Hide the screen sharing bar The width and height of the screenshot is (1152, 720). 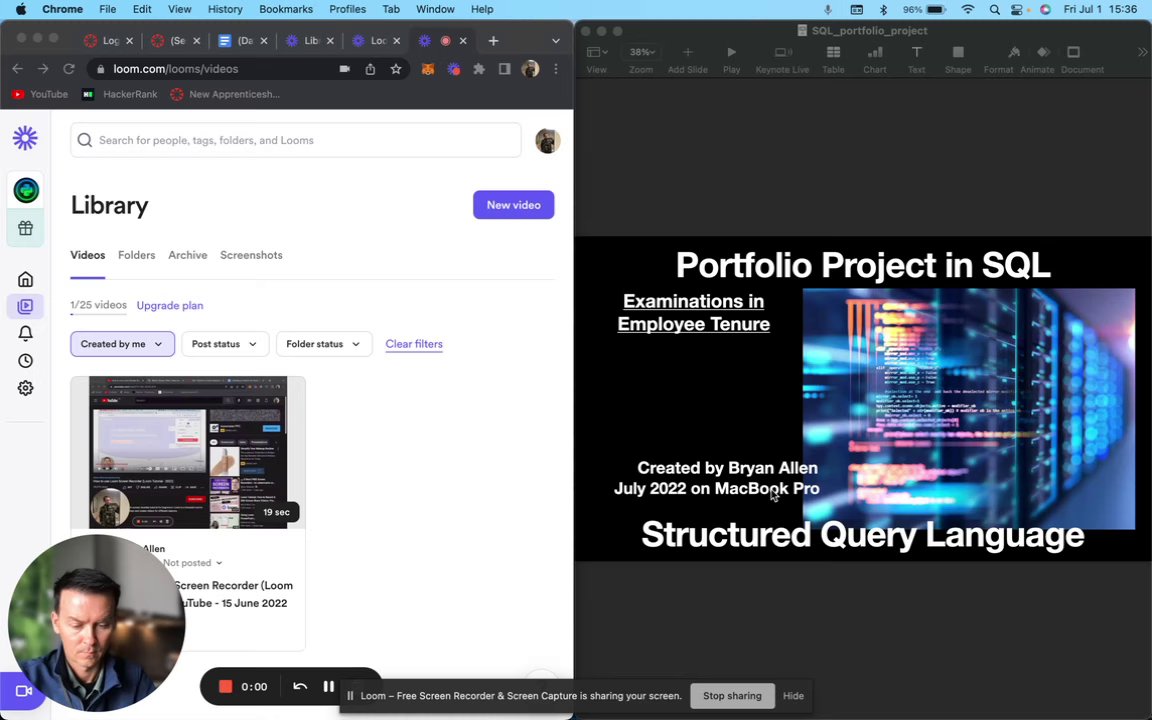coord(793,696)
